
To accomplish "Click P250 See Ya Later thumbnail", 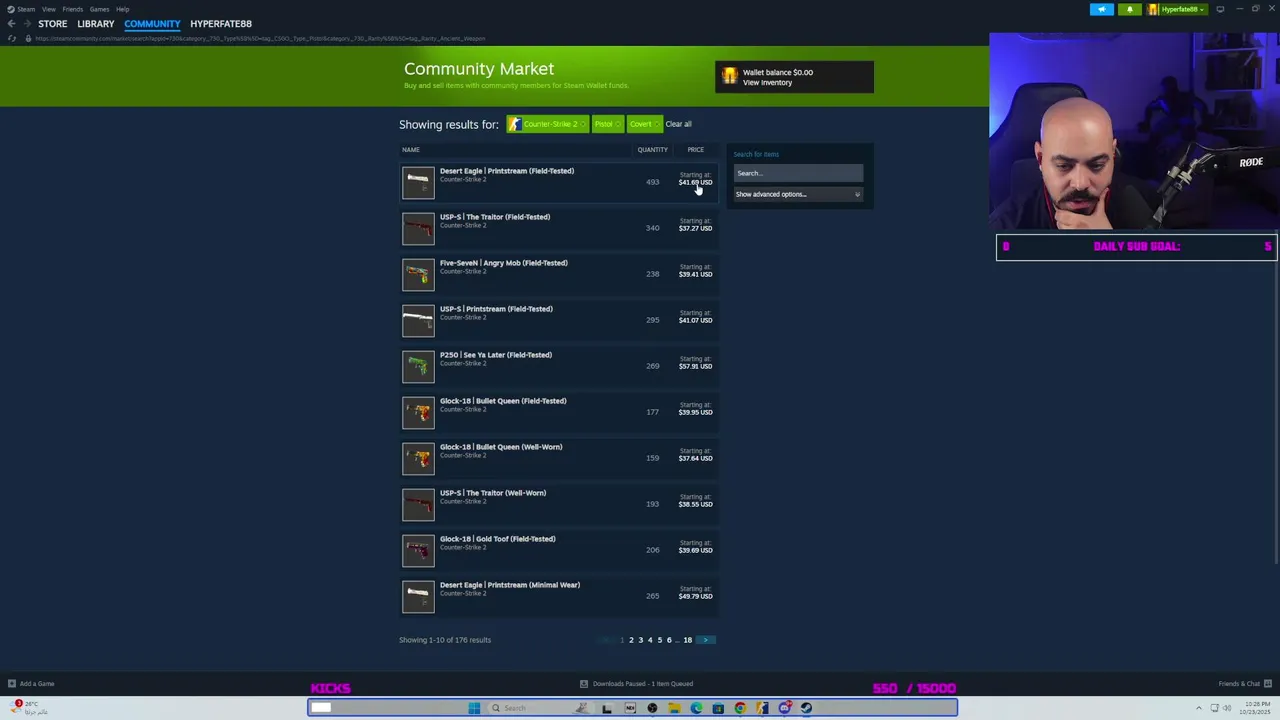I will click(418, 366).
